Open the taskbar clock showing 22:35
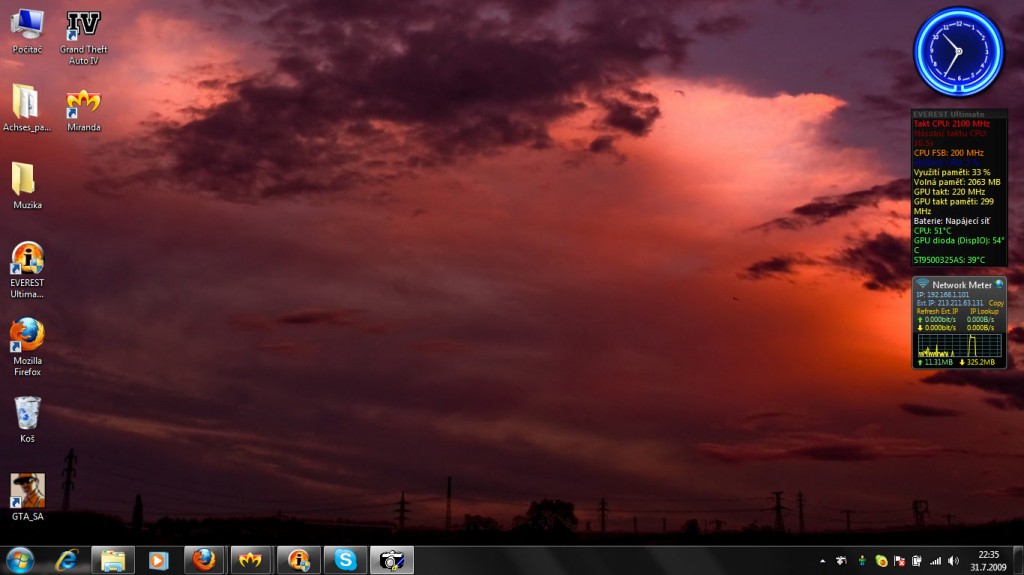The height and width of the screenshot is (575, 1024). 988,561
